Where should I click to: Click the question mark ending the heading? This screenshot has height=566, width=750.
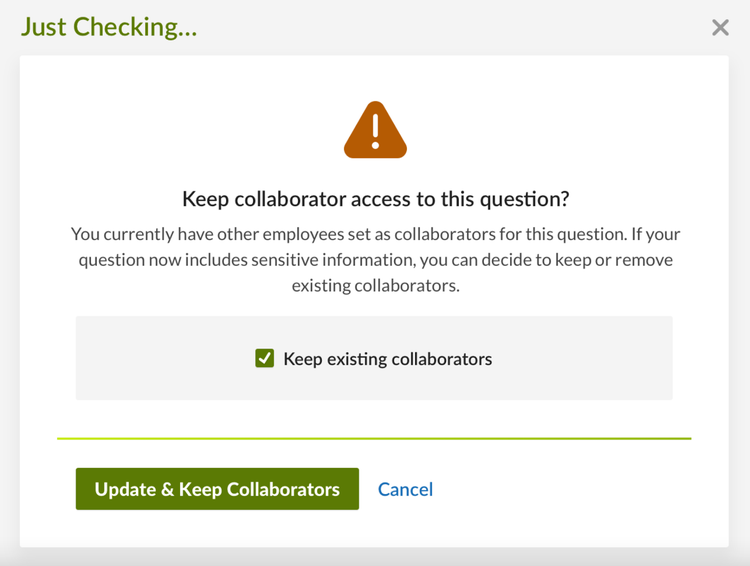[x=565, y=199]
